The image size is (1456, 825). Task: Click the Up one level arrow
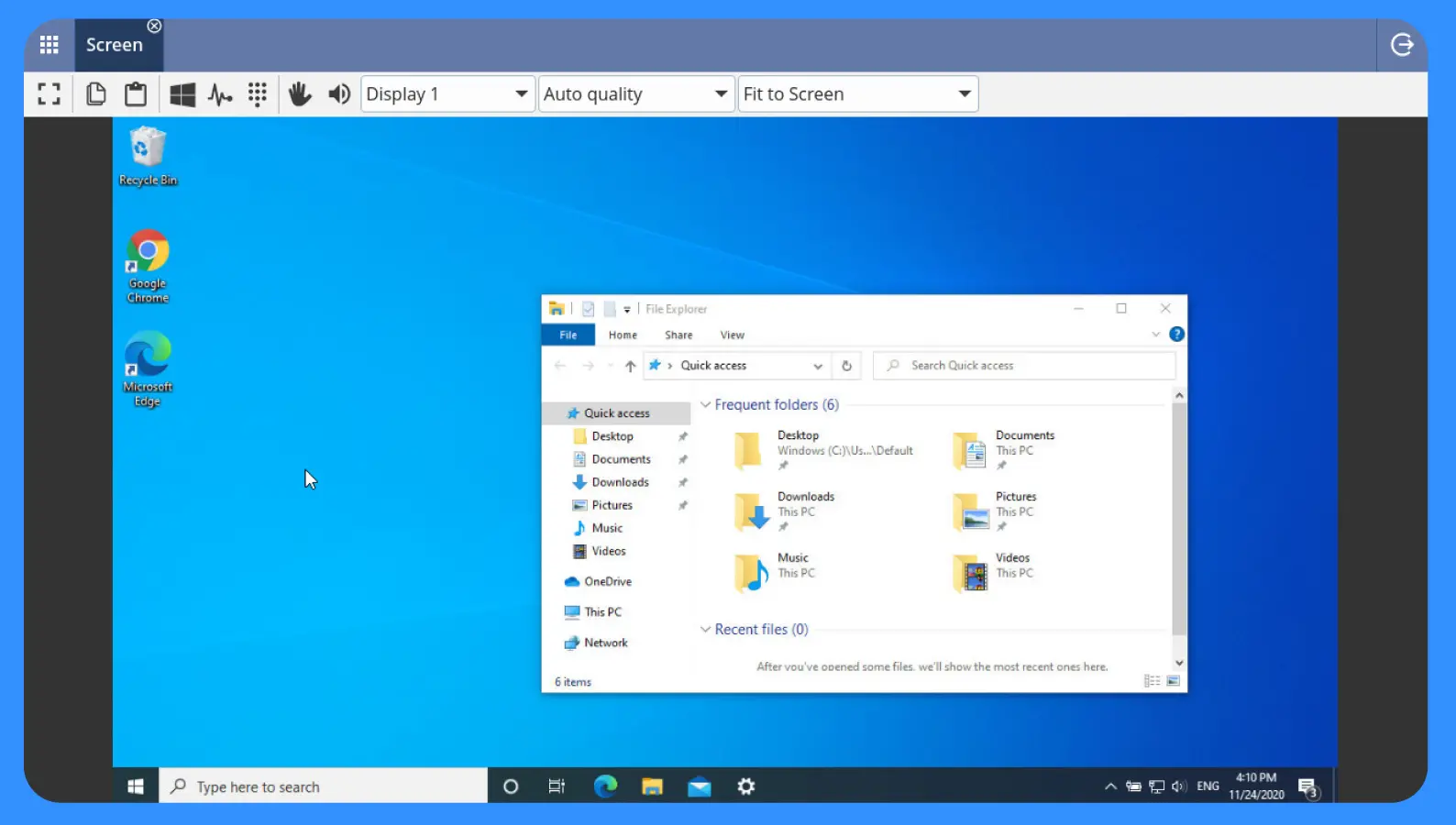click(630, 366)
